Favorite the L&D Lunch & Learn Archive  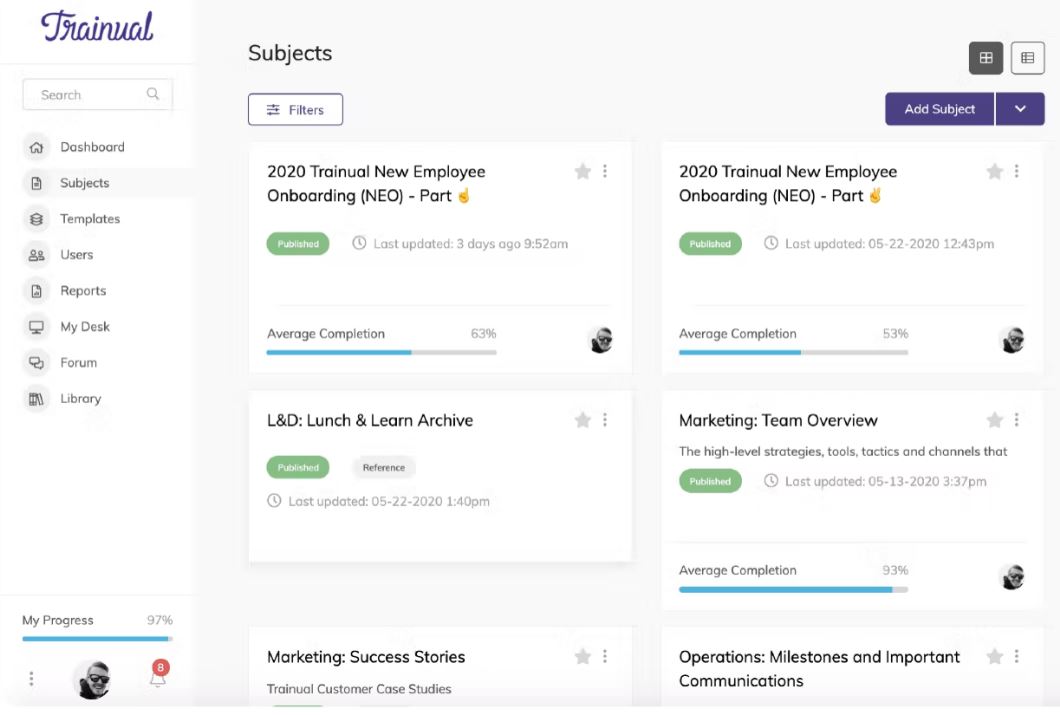click(583, 420)
